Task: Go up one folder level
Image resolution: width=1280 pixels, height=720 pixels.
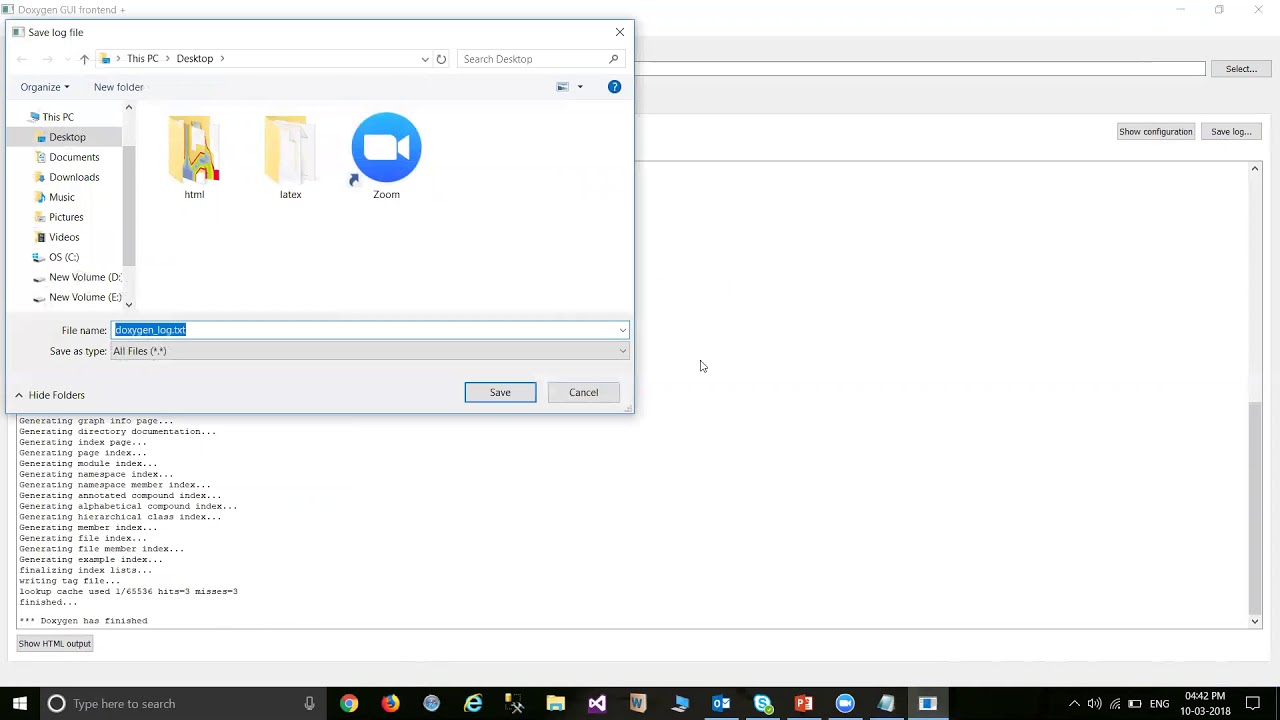Action: click(x=84, y=59)
